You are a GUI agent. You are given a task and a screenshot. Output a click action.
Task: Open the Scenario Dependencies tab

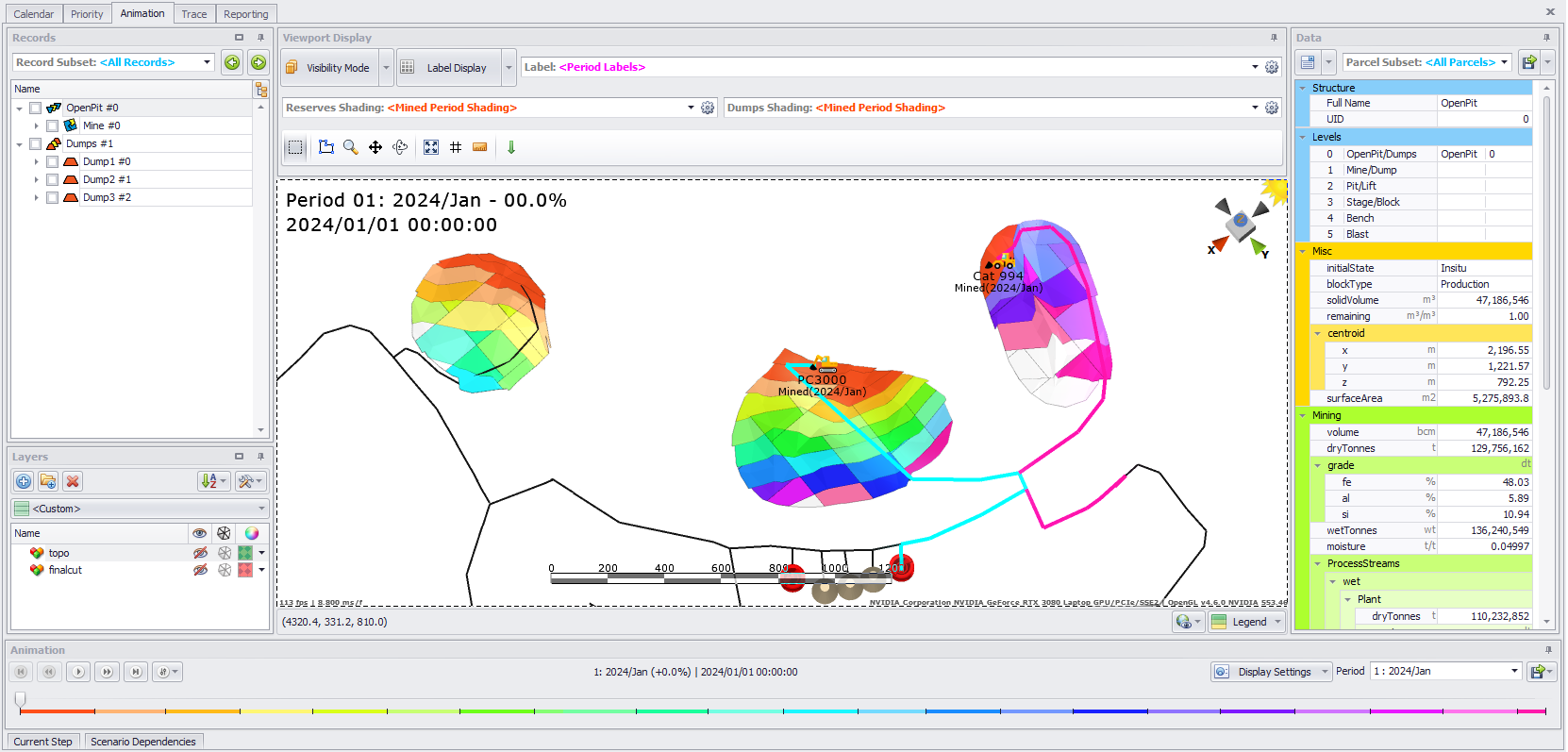pyautogui.click(x=143, y=742)
